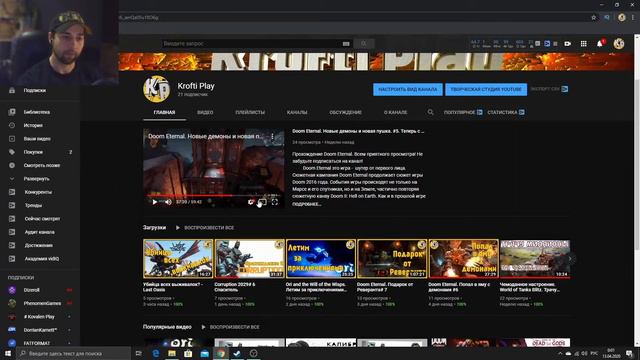Click the featured video progress bar
This screenshot has height=360, width=640.
(213, 196)
